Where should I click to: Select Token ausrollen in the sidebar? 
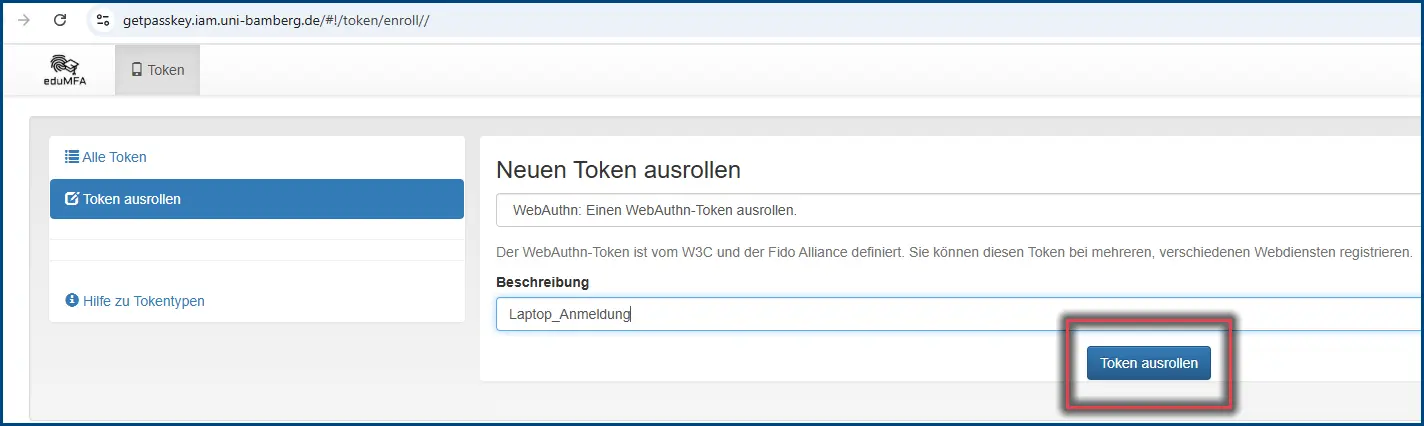click(x=257, y=199)
